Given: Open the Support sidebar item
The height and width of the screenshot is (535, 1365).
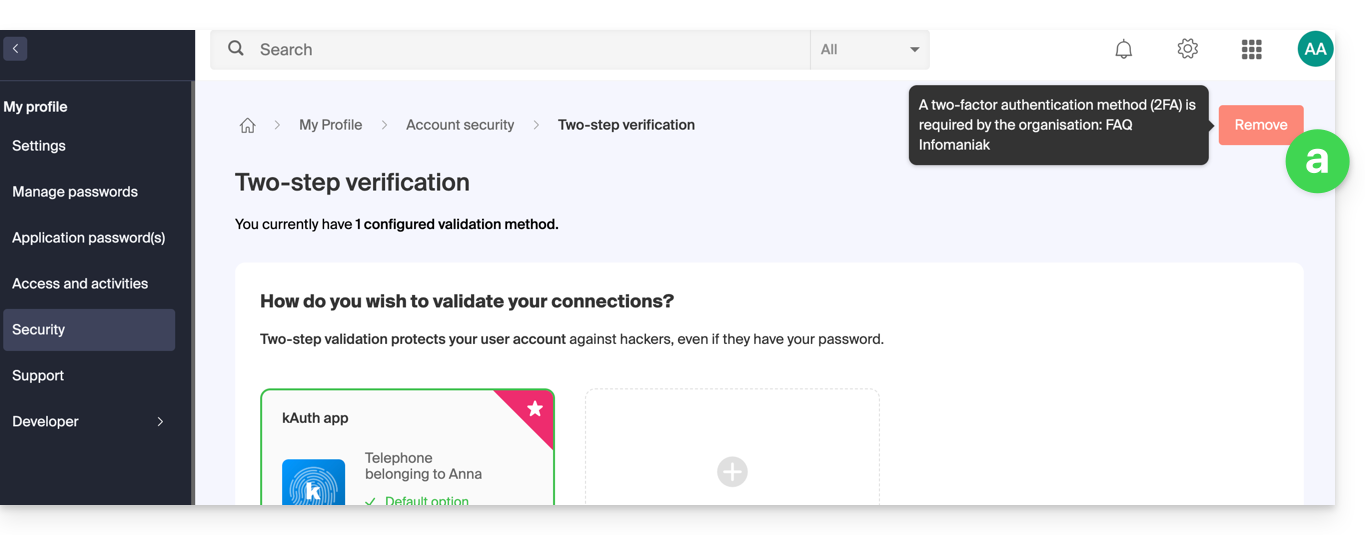Looking at the screenshot, I should click(38, 376).
